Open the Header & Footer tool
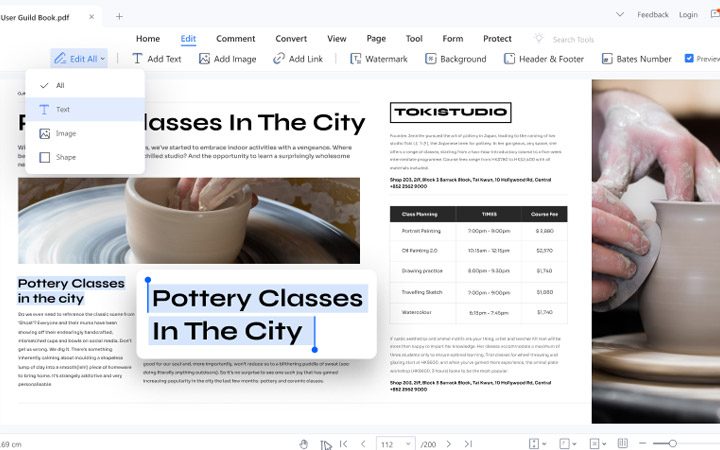 544,59
